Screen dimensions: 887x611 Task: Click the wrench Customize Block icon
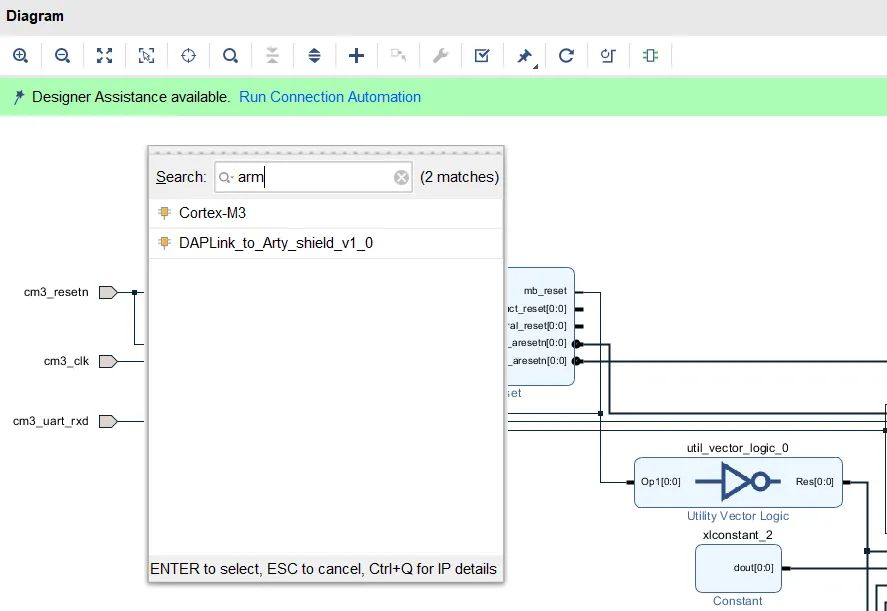pyautogui.click(x=440, y=55)
